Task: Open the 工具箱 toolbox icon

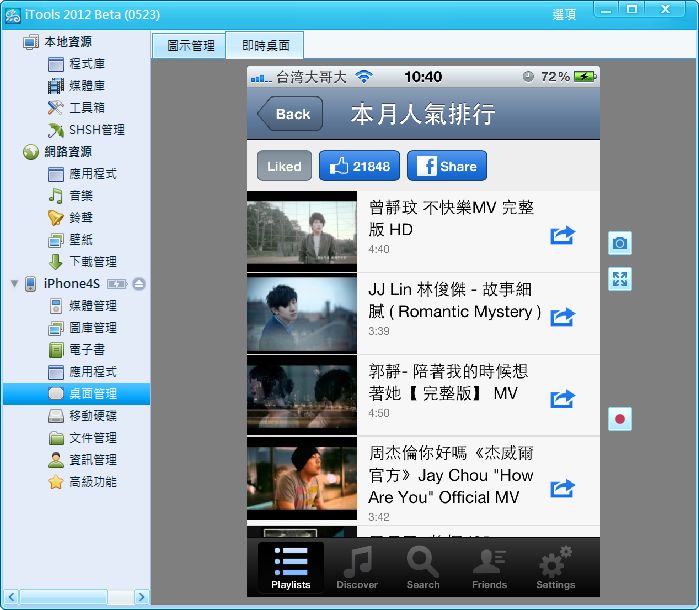Action: [56, 107]
